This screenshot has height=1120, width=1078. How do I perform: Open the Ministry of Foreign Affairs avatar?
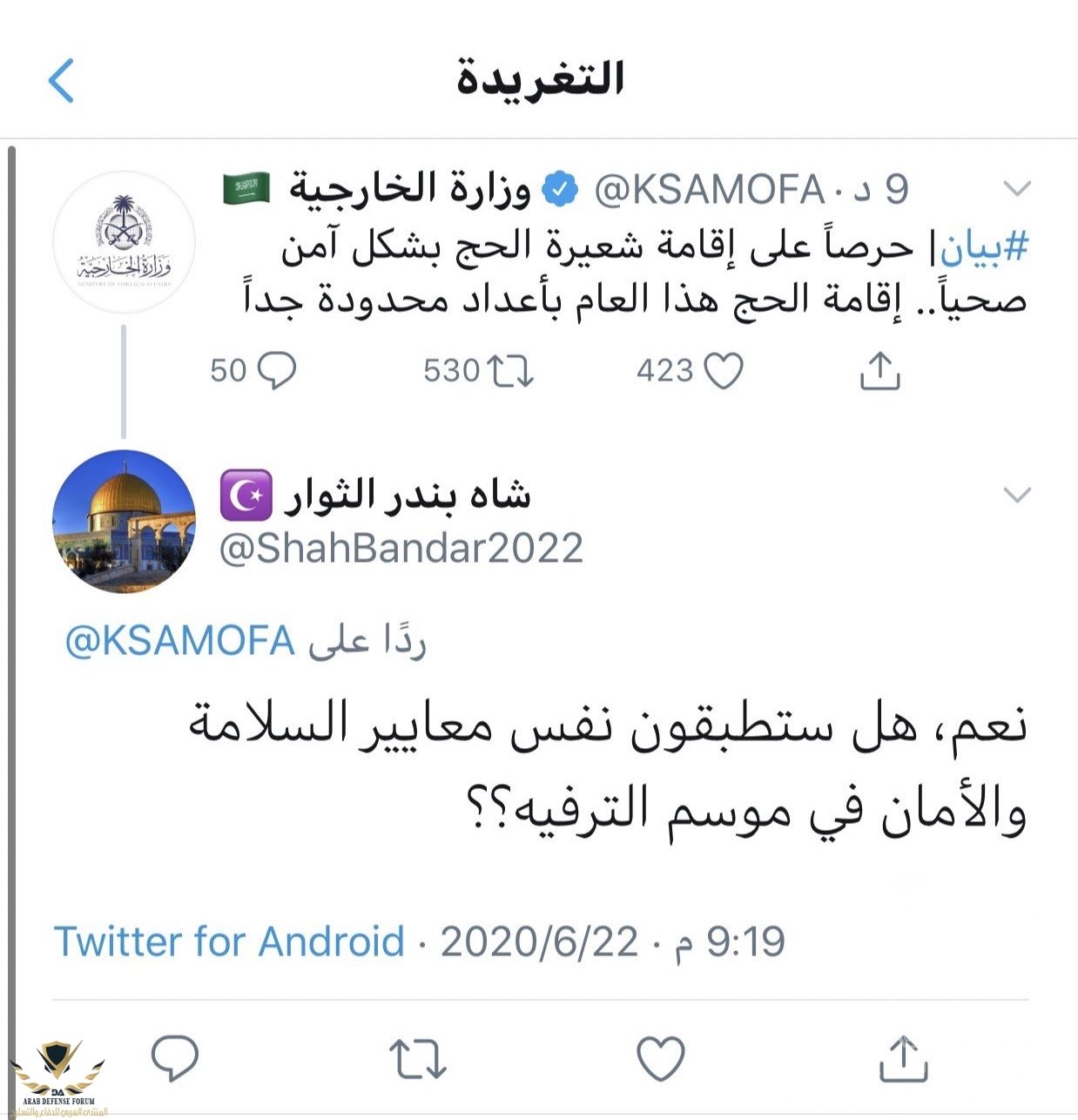pos(124,243)
